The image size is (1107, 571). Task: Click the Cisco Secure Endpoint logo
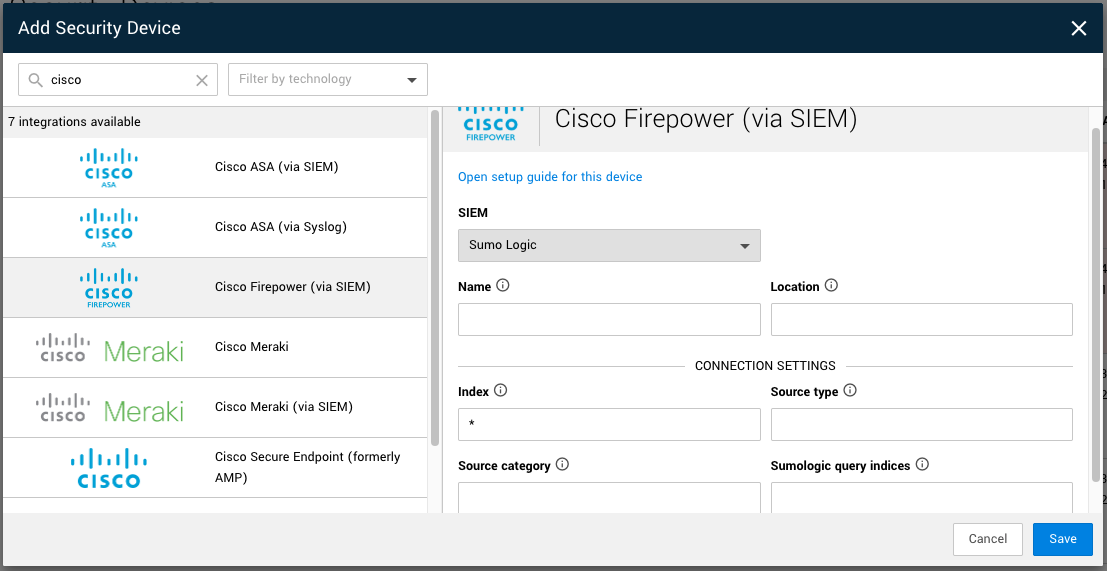point(109,468)
